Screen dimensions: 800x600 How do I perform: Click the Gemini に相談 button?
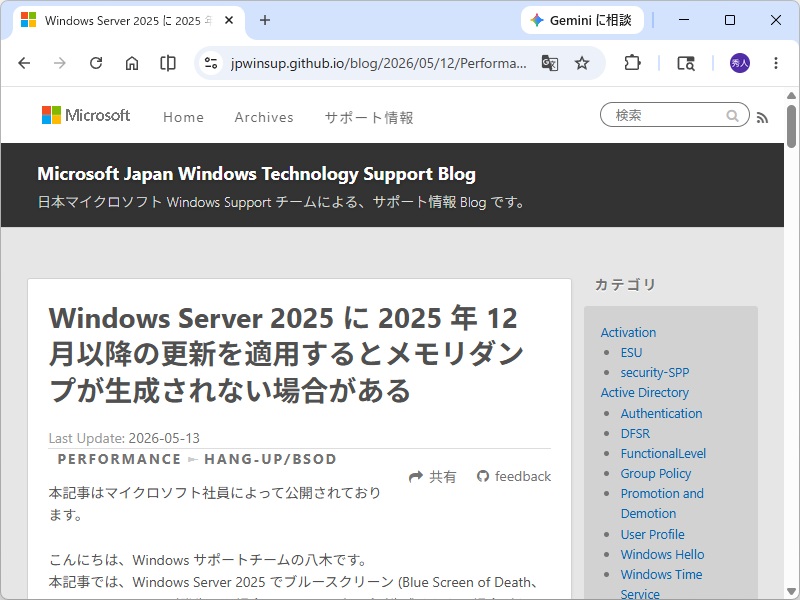tap(582, 20)
